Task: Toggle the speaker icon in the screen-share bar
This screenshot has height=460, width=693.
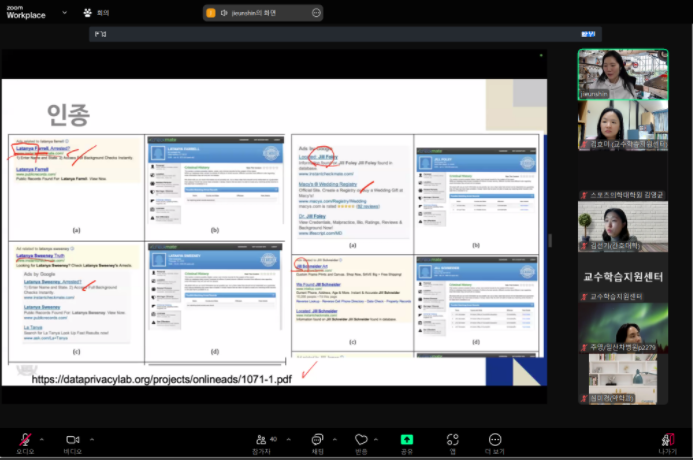Action: [226, 13]
